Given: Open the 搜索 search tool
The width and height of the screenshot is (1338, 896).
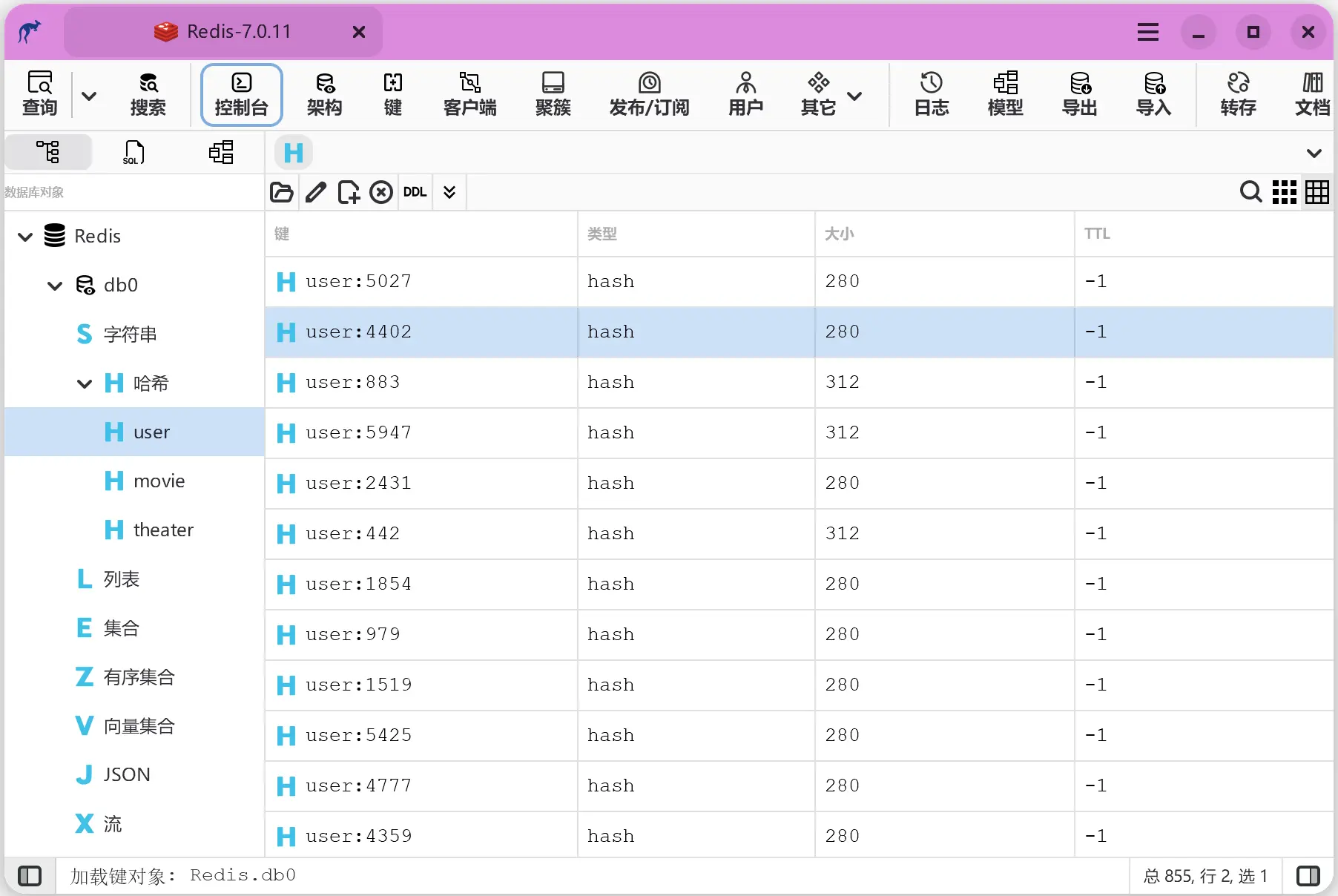Looking at the screenshot, I should pyautogui.click(x=148, y=94).
